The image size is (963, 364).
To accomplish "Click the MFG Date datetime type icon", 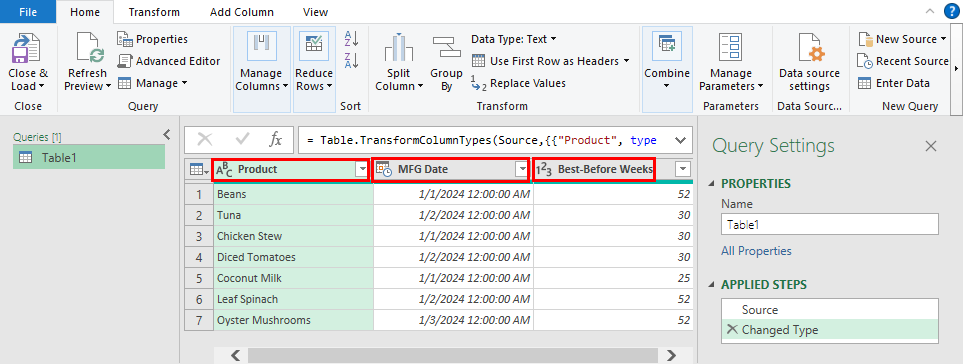I will [384, 169].
